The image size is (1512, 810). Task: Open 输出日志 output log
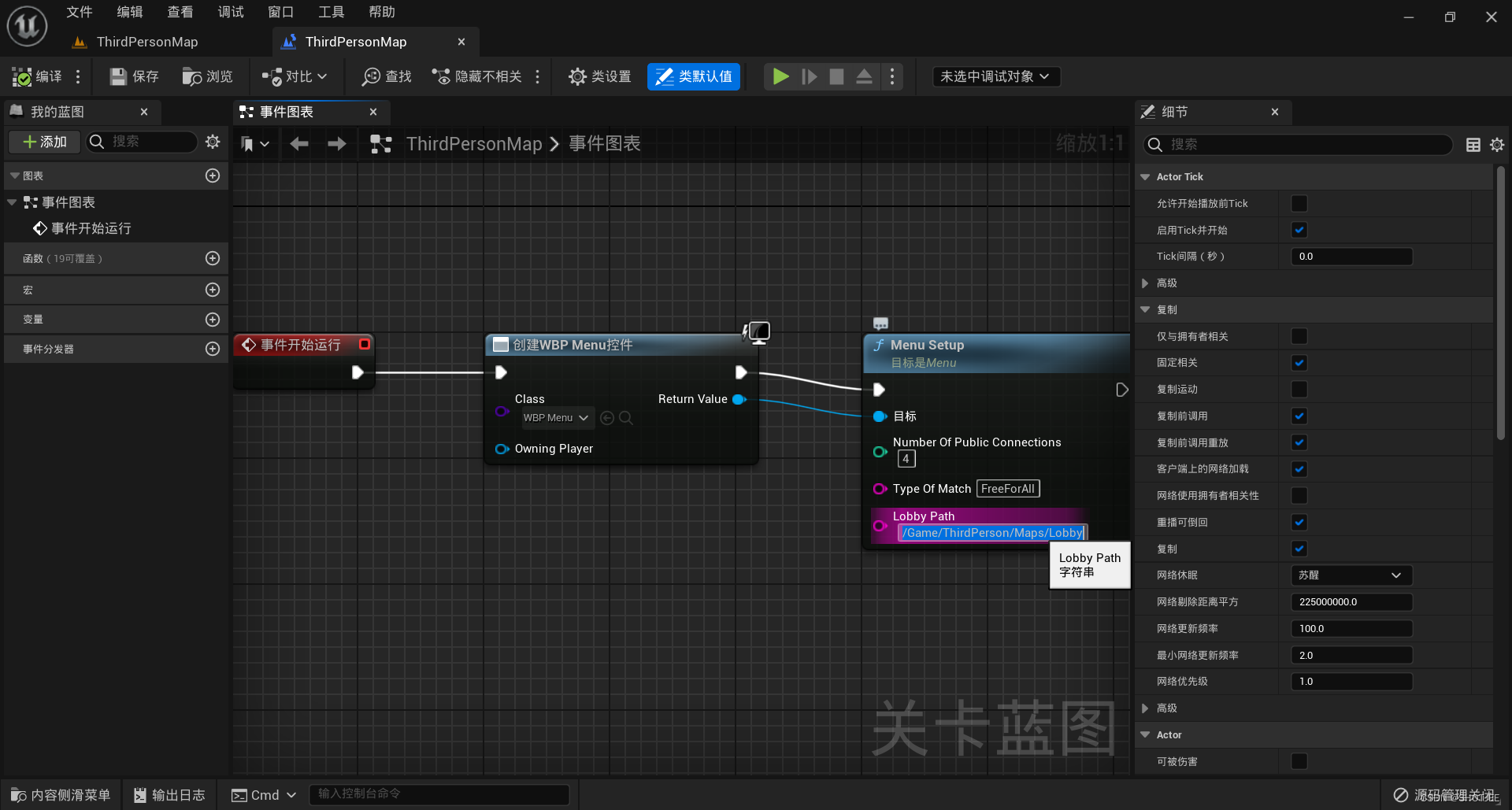click(x=169, y=795)
